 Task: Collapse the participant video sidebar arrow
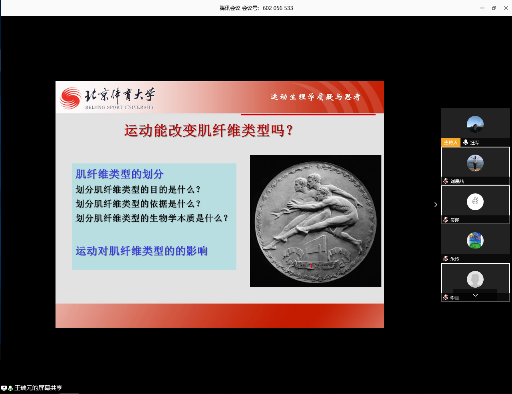point(435,205)
